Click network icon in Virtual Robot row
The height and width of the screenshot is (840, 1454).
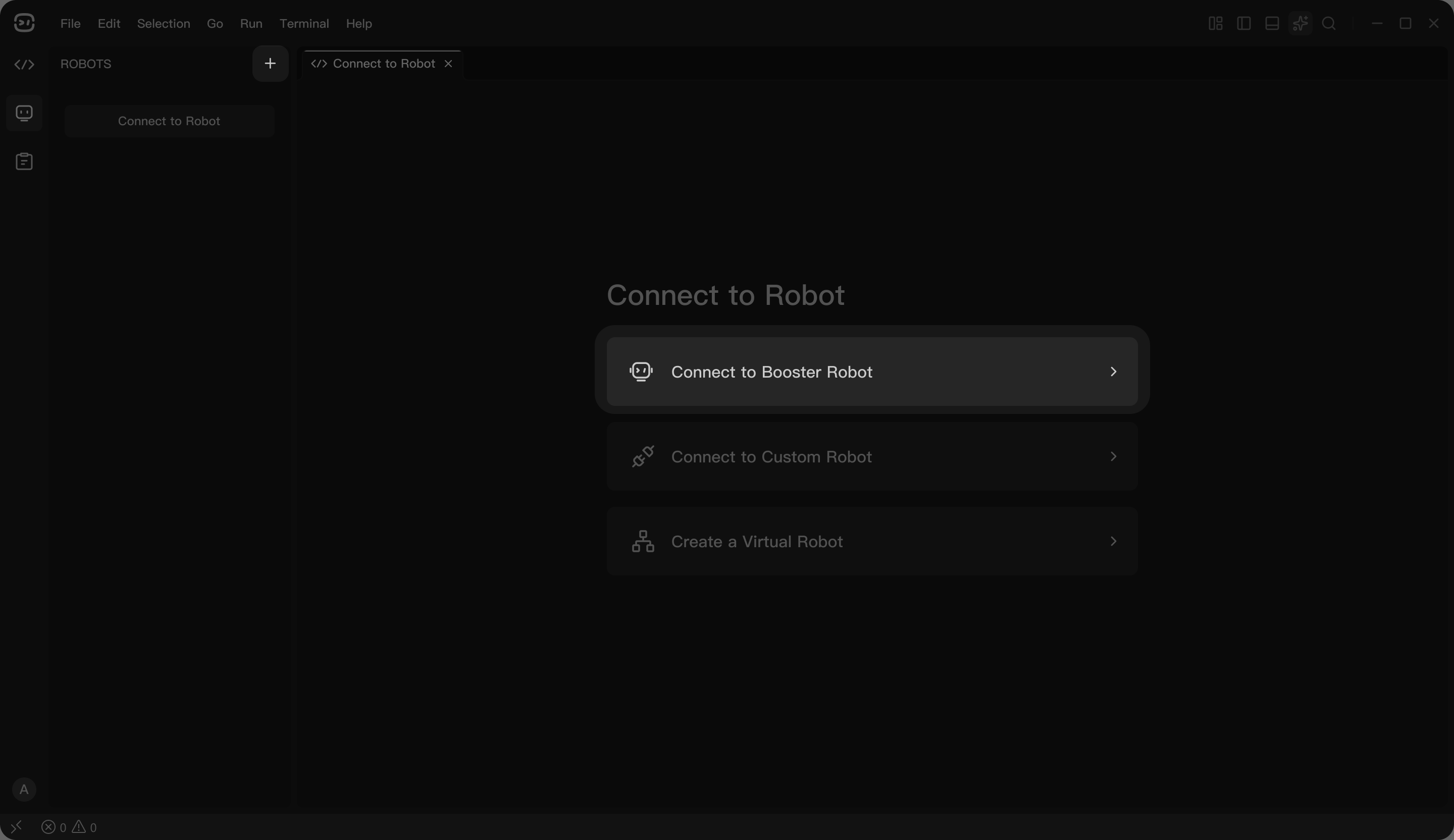[643, 541]
